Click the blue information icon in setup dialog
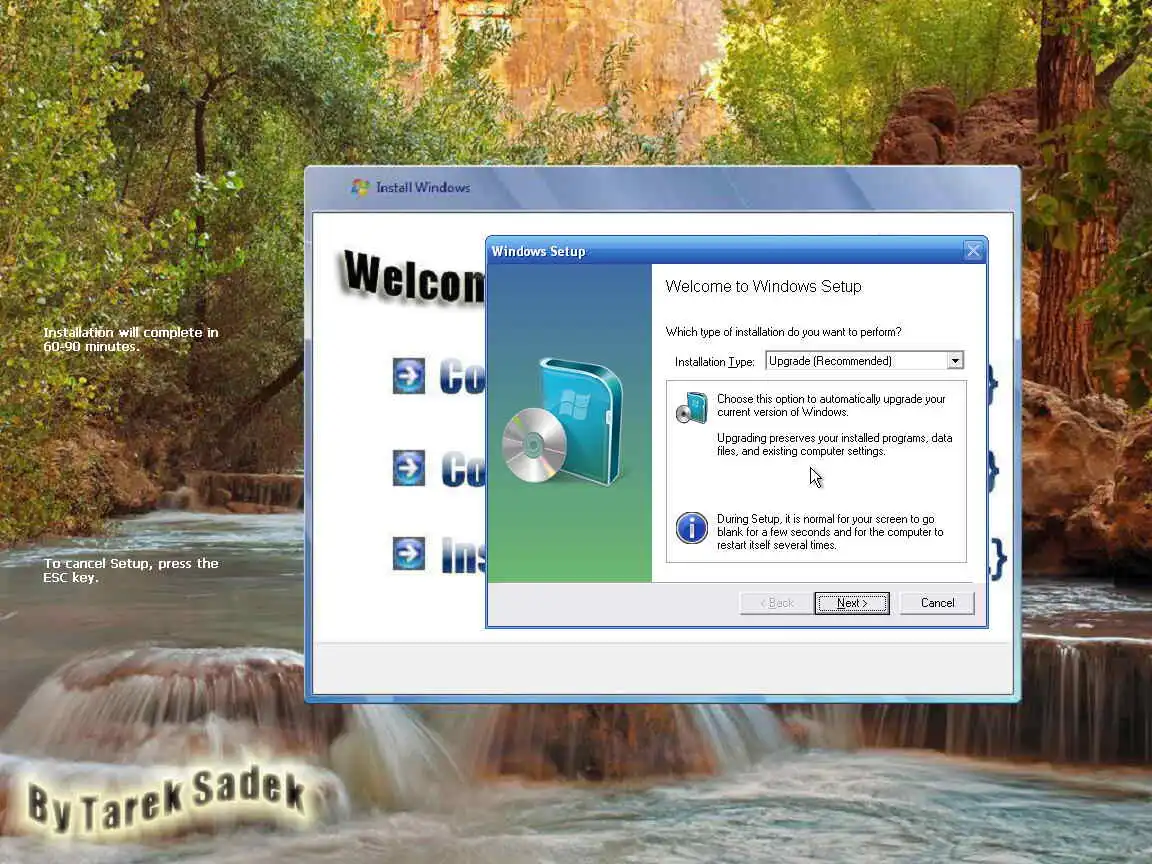 691,528
